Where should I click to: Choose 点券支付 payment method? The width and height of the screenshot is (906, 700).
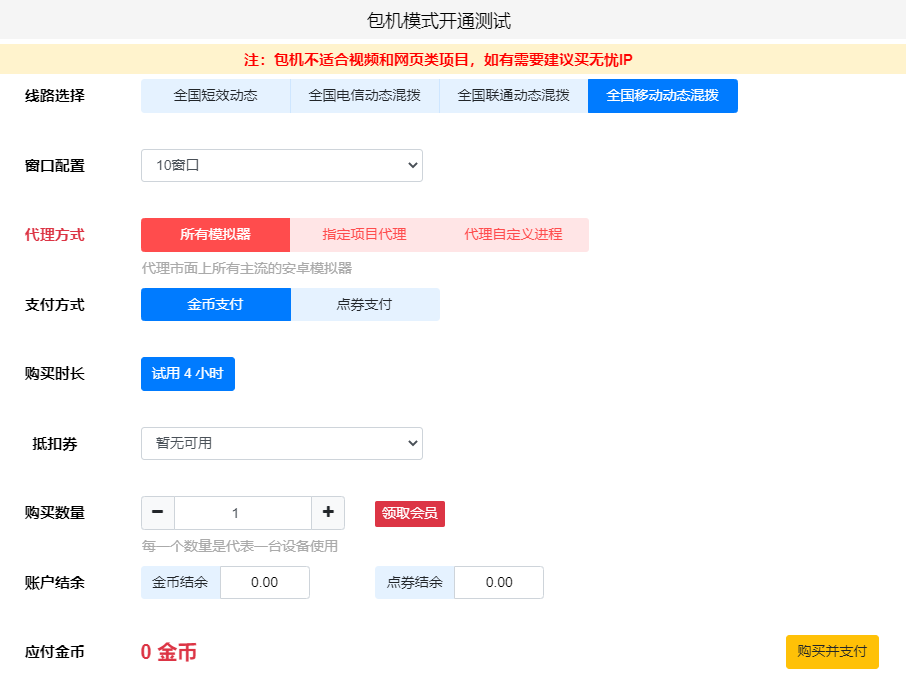[x=364, y=305]
